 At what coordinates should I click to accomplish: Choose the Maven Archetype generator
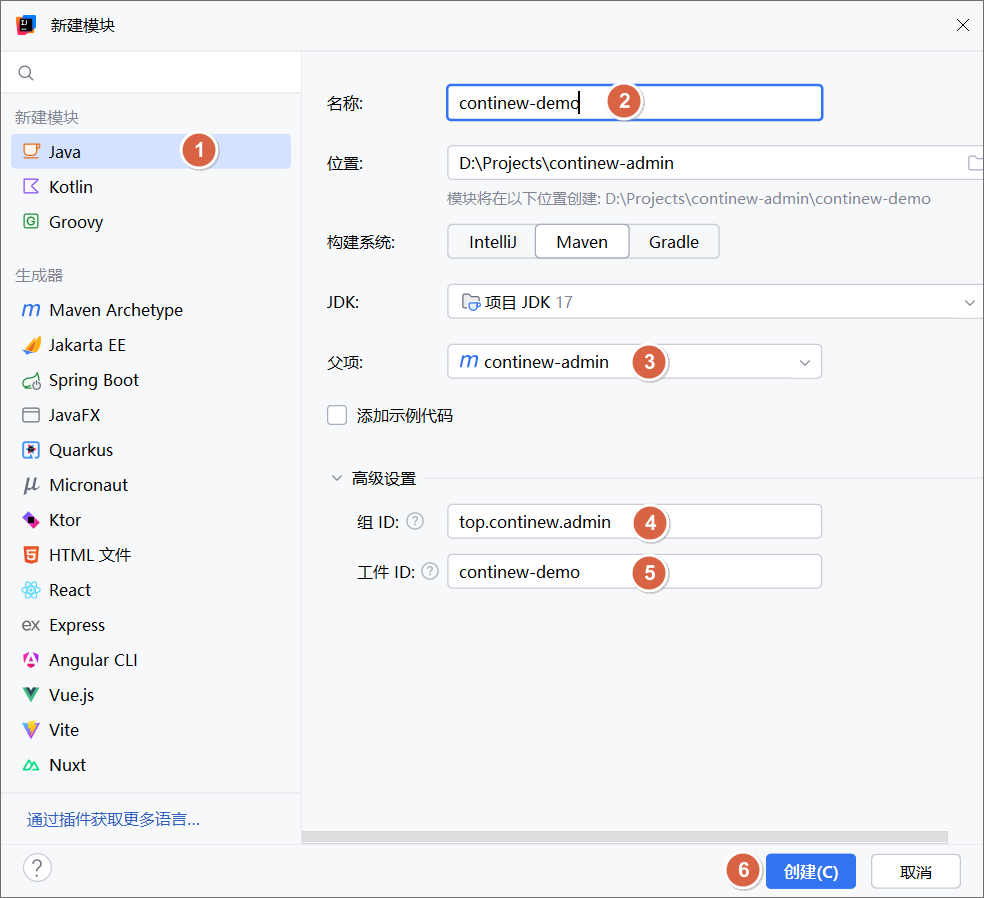pyautogui.click(x=151, y=310)
